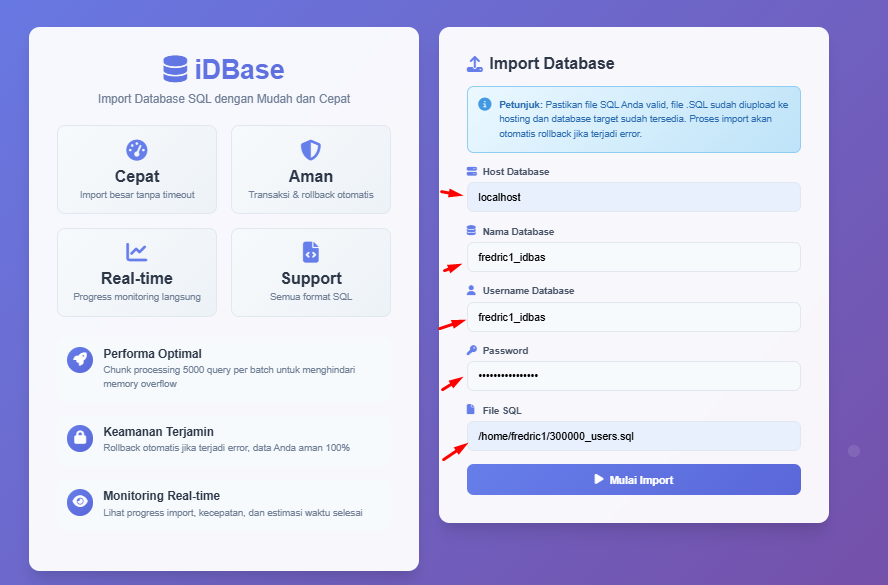Click the Password input field

[x=633, y=376]
